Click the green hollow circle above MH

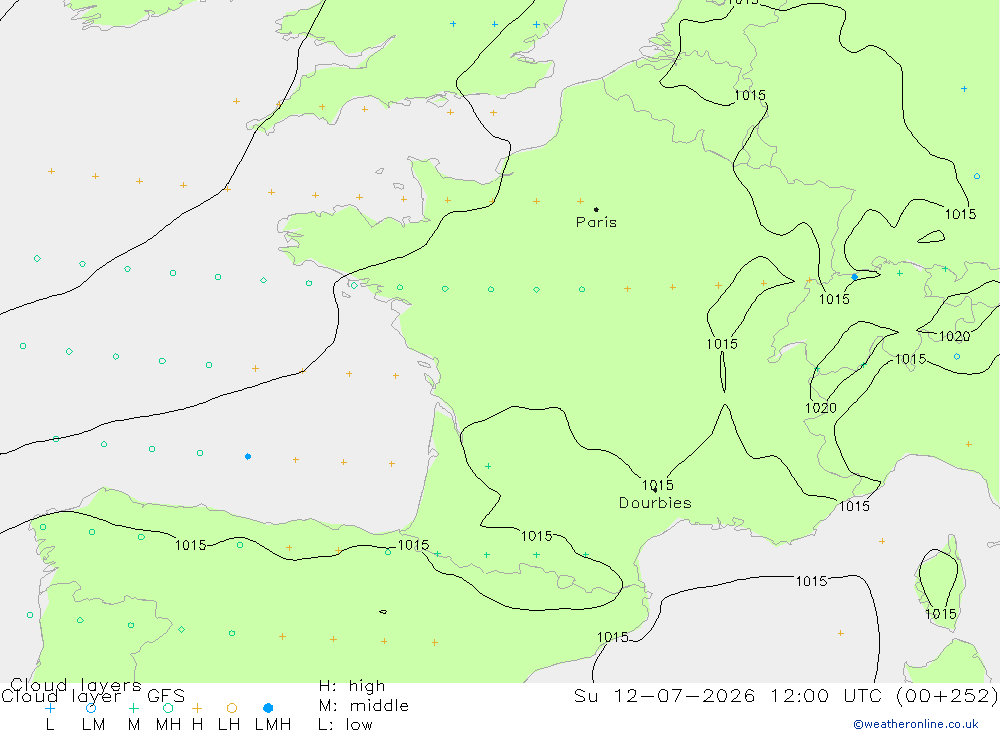coord(168,708)
